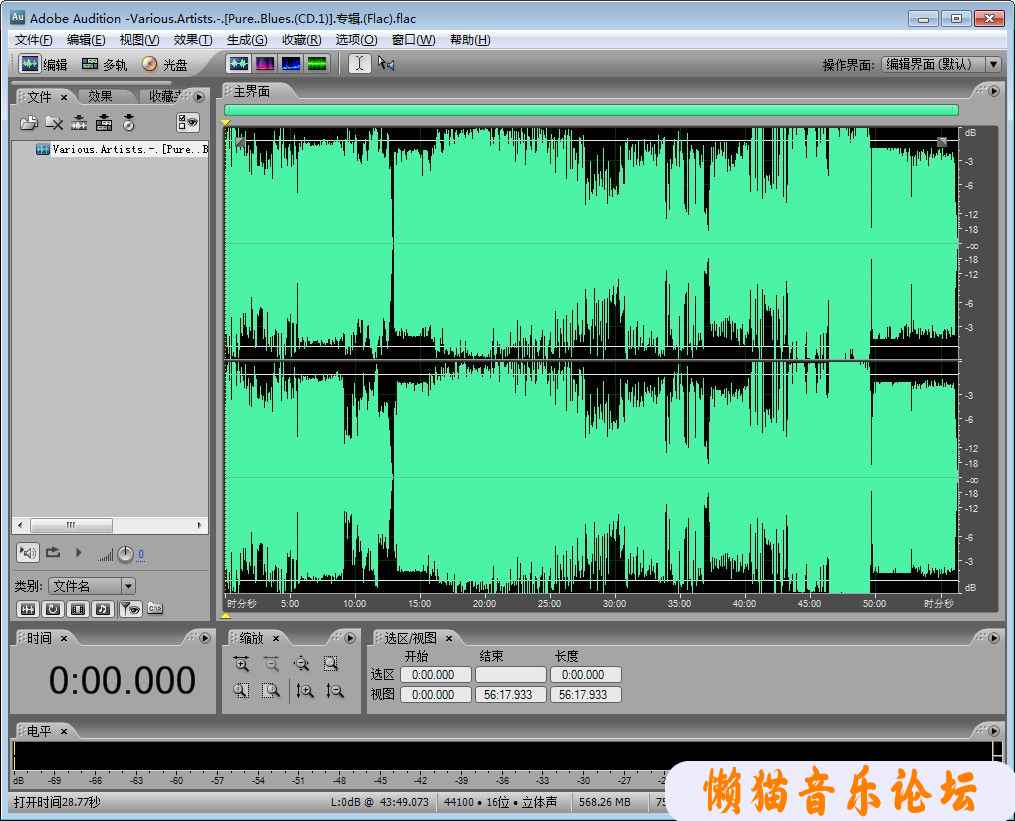Screen dimensions: 1015x821
Task: Open the 缩放 panel options arrow menu
Action: pyautogui.click(x=350, y=638)
